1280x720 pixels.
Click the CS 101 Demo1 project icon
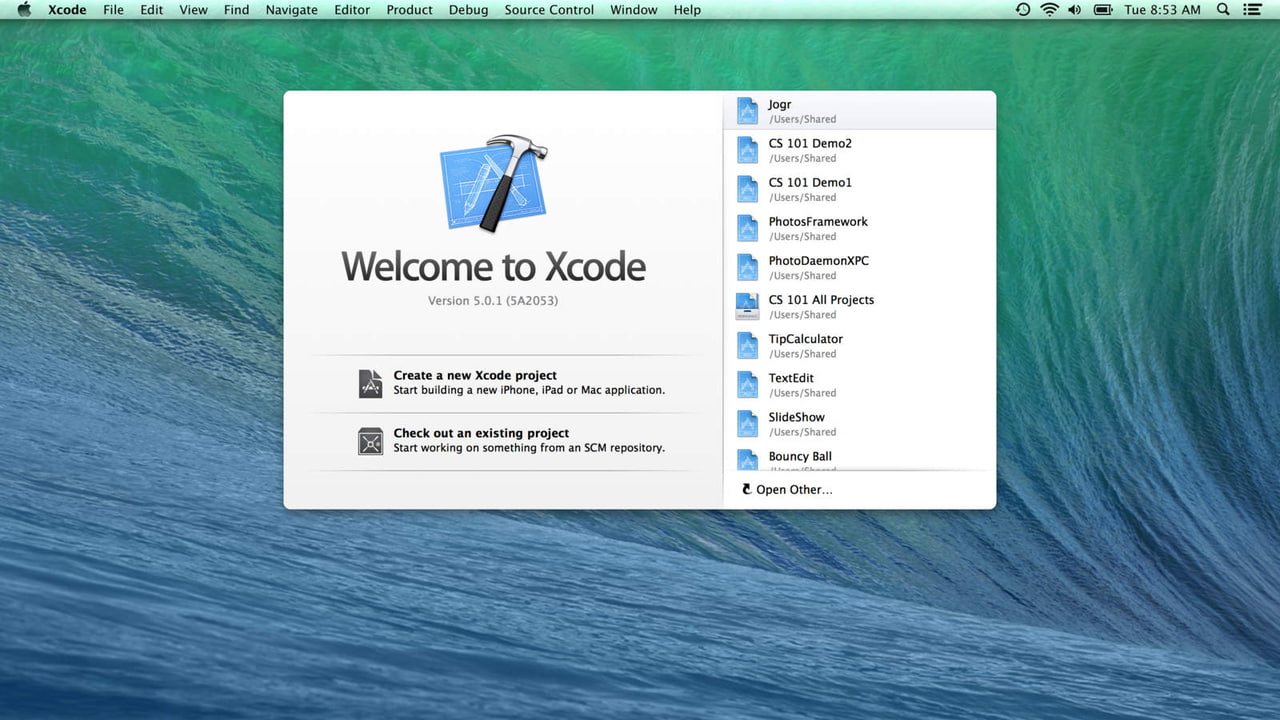tap(748, 189)
